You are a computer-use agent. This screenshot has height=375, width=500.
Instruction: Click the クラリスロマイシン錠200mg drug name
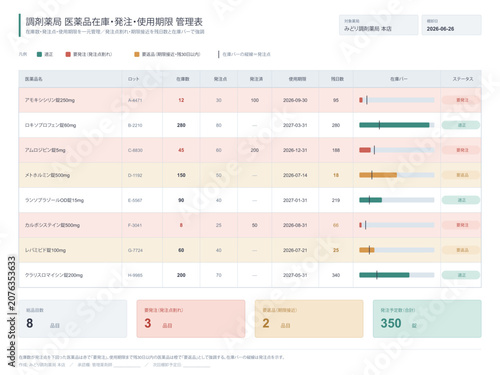(54, 275)
